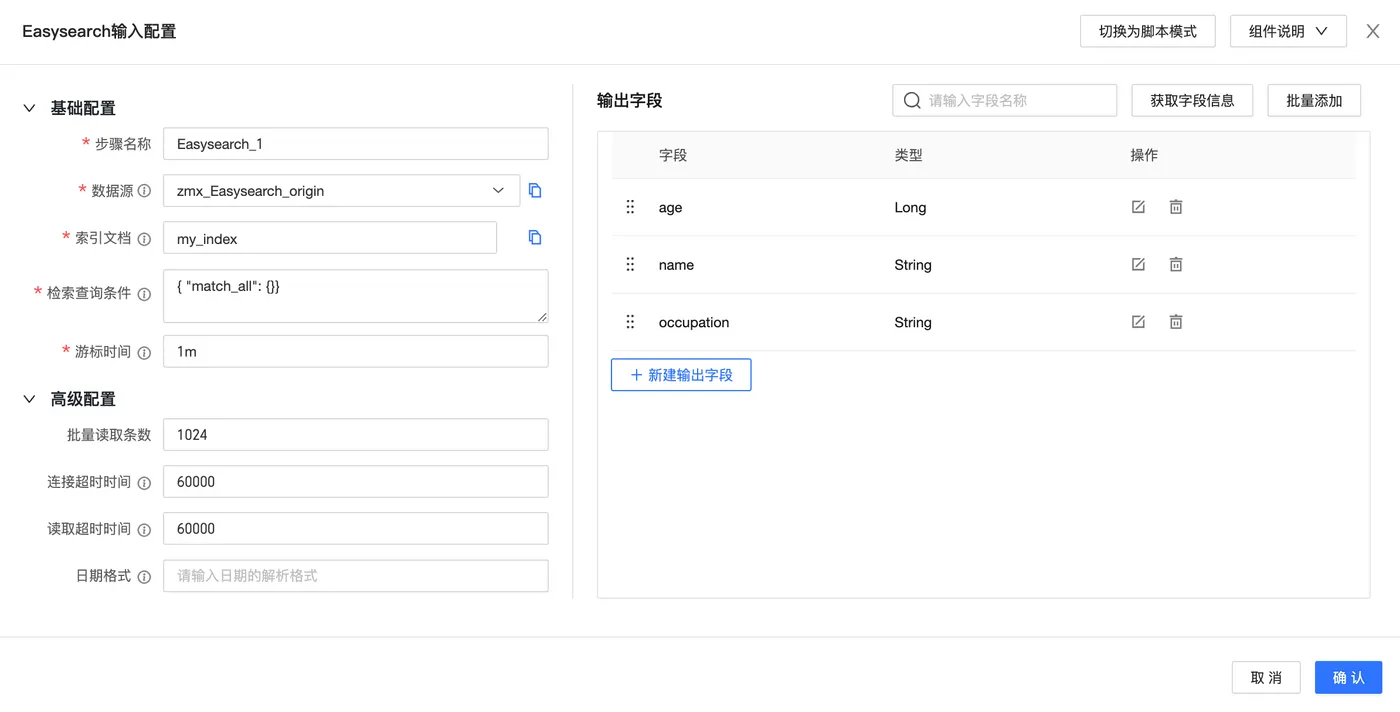
Task: Click edit icon for the age field
Action: 1138,207
